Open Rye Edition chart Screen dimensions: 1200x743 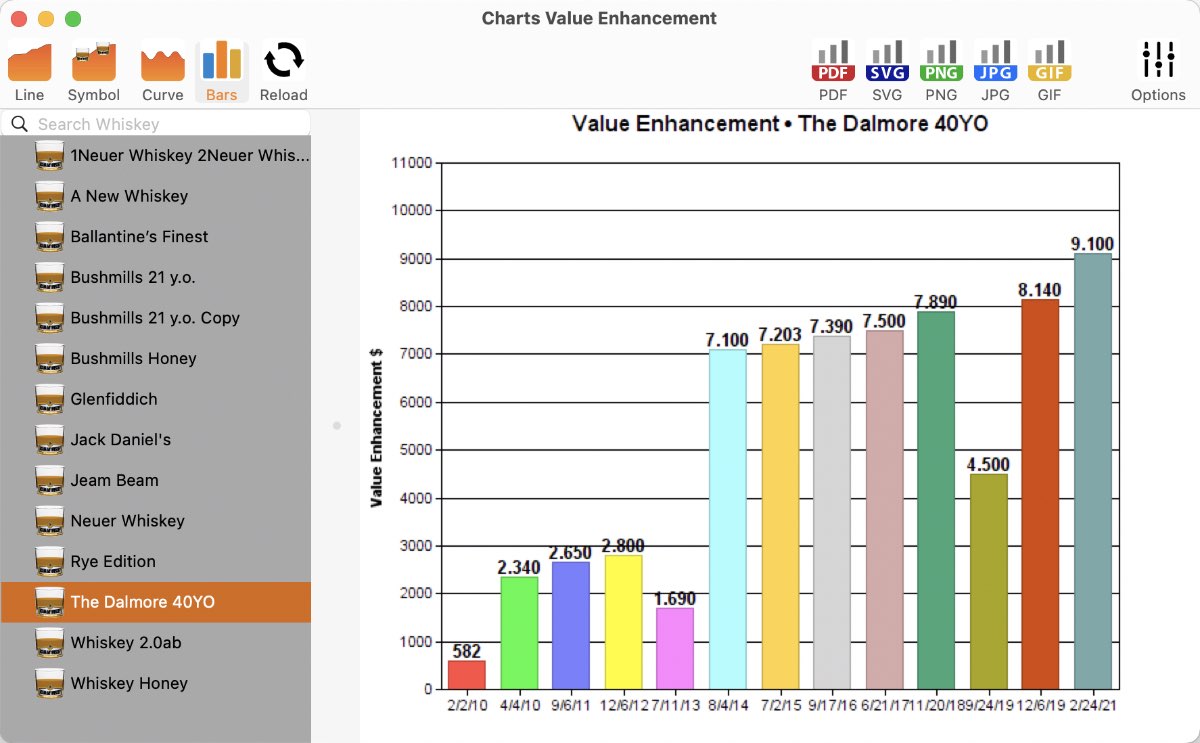[156, 561]
